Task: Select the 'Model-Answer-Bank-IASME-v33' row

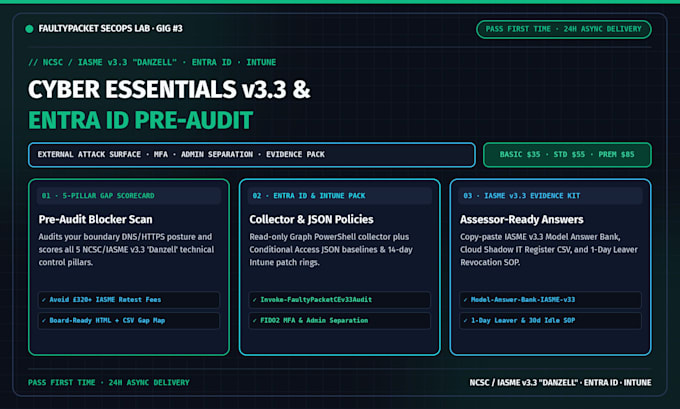Action: click(x=550, y=300)
